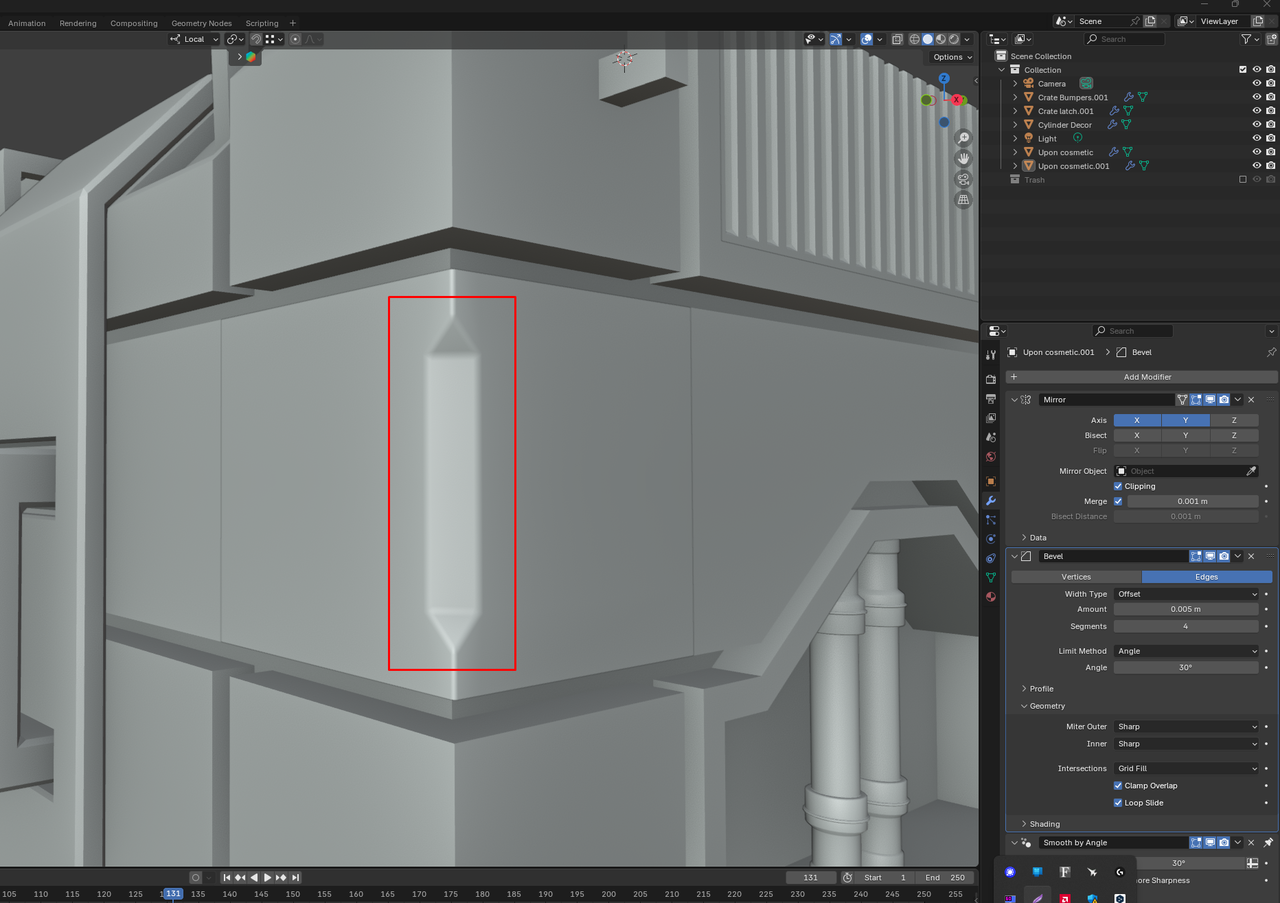
Task: Toggle the camera view gizmo
Action: (964, 180)
